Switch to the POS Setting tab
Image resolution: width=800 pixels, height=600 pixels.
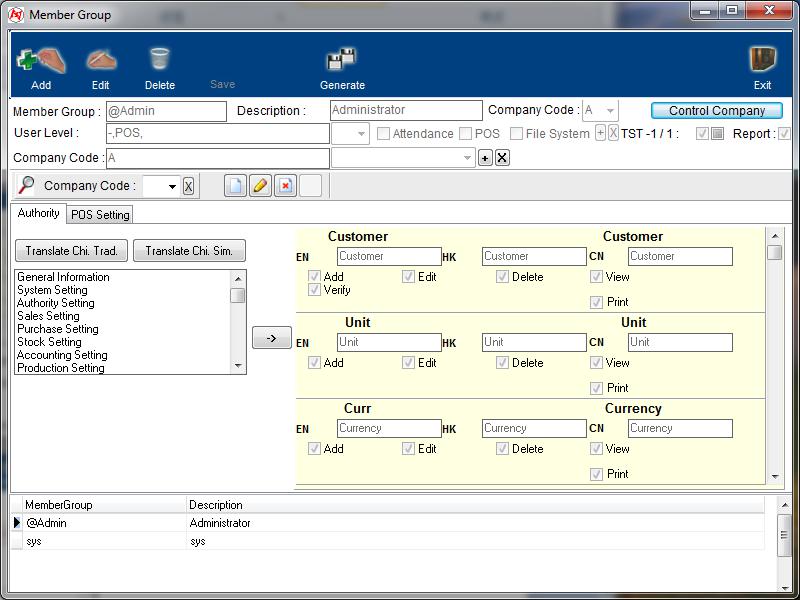pos(100,215)
